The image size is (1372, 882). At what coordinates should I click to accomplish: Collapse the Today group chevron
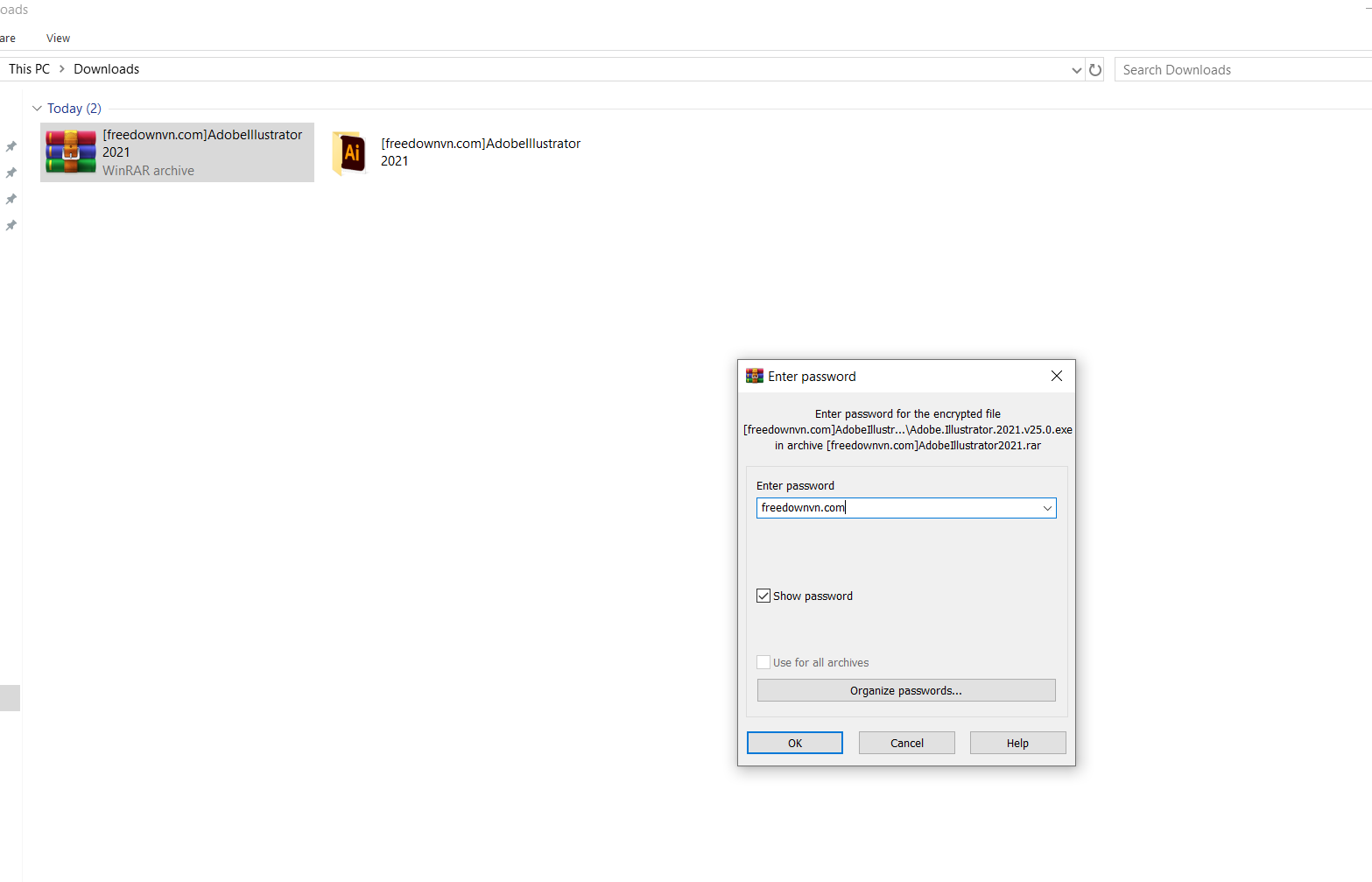point(37,109)
